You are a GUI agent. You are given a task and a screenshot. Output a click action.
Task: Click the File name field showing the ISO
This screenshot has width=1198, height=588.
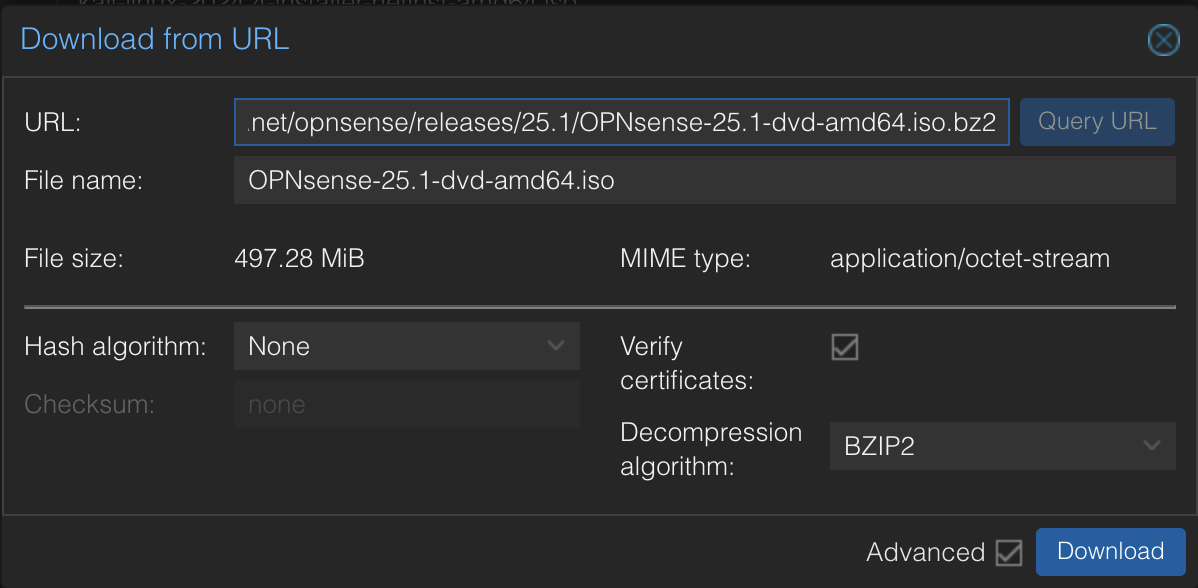(704, 180)
